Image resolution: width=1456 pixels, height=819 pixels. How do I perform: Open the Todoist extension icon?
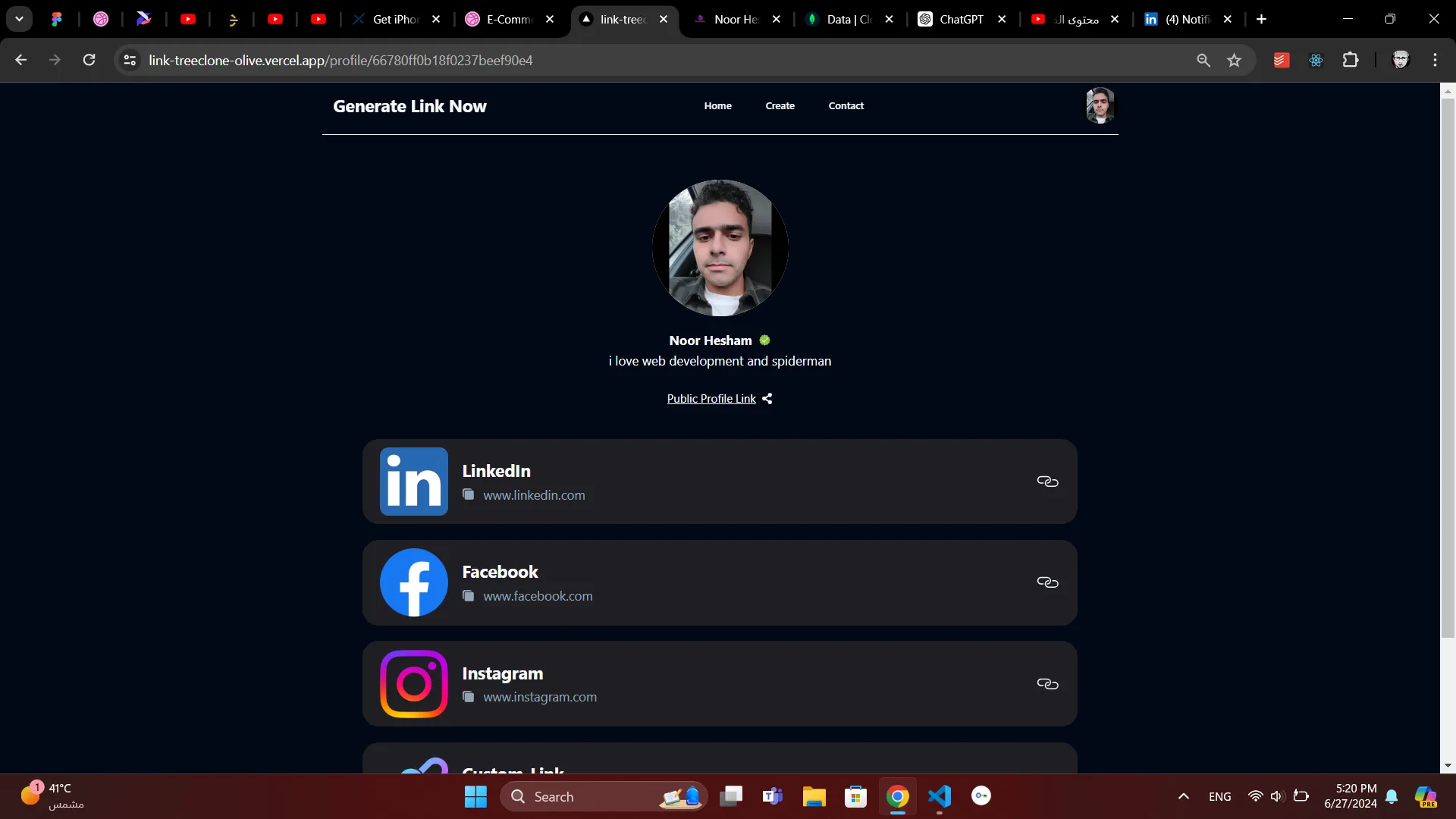tap(1282, 61)
